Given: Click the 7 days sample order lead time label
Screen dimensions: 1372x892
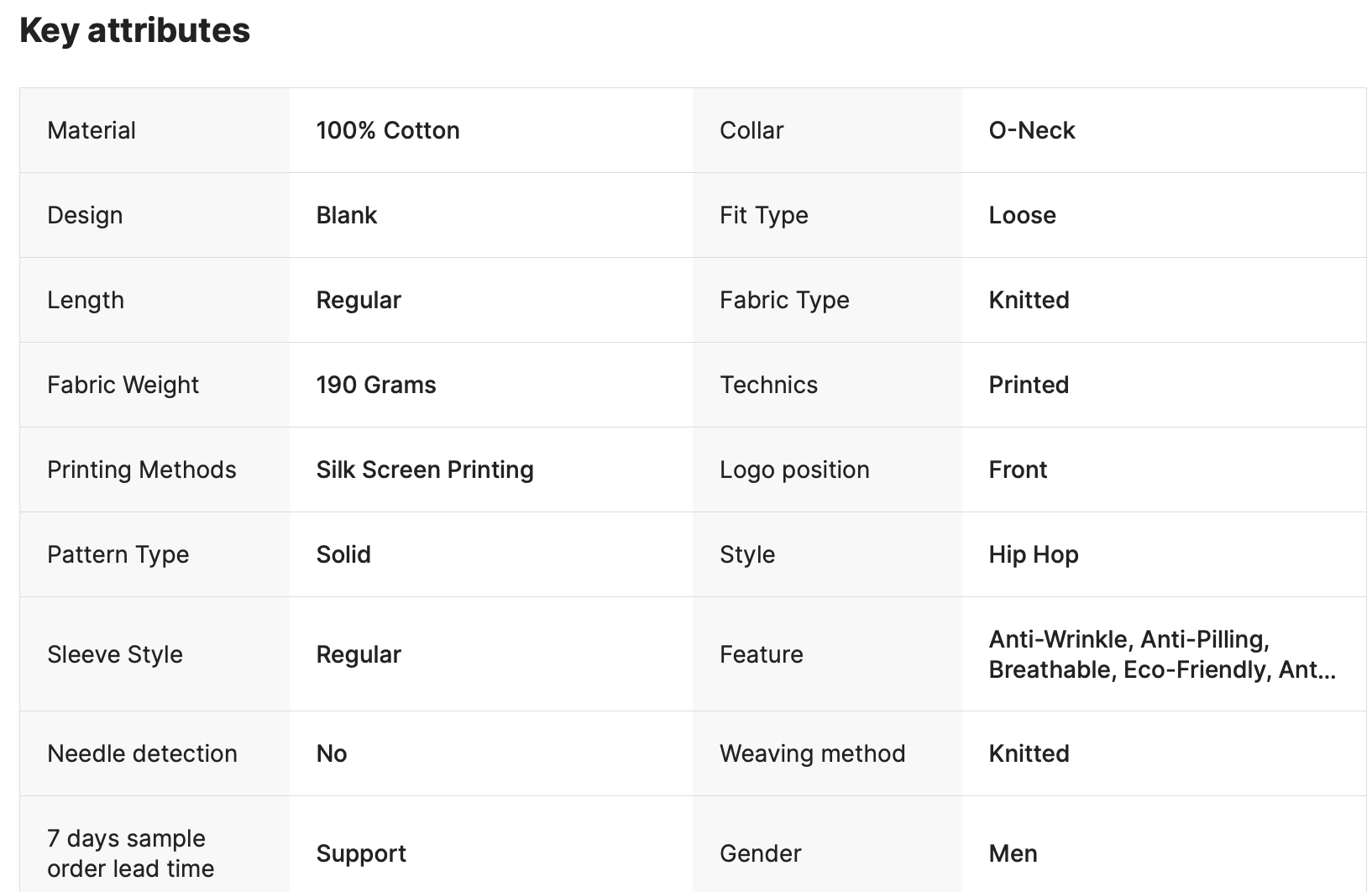Looking at the screenshot, I should tap(130, 853).
